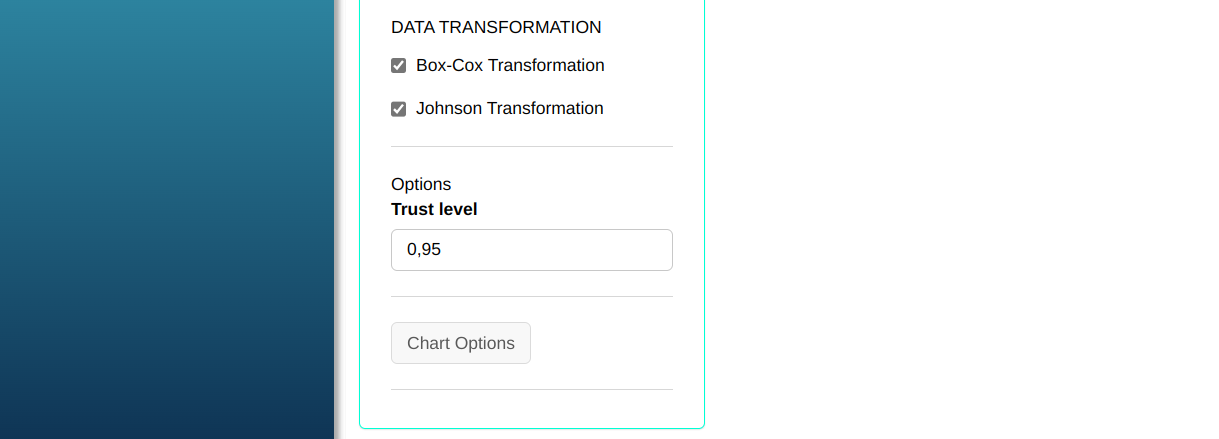This screenshot has width=1219, height=439.
Task: Click the "Johnson Transformation" label text
Action: 509,109
